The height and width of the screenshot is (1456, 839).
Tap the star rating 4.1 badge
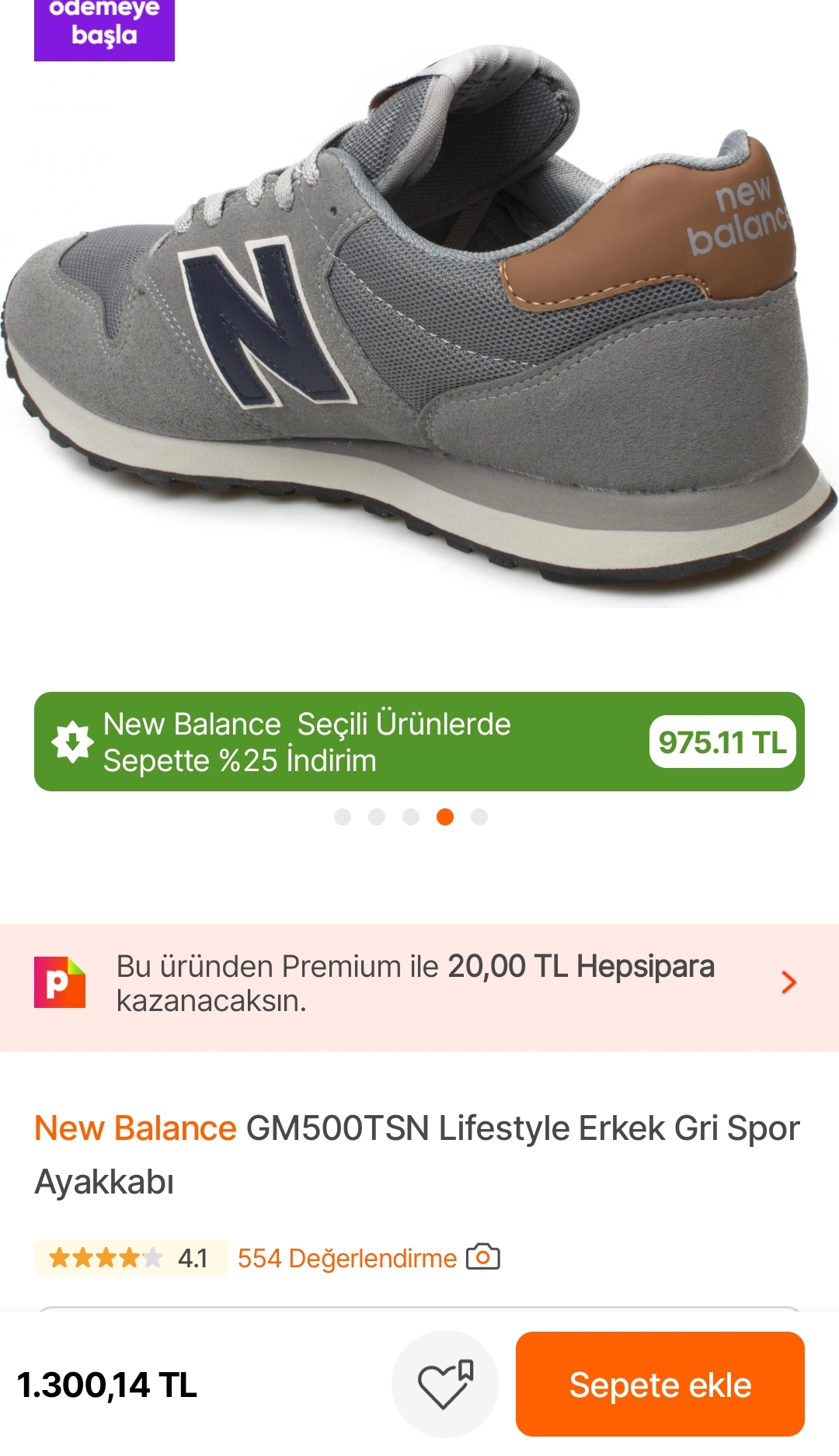tap(131, 1257)
